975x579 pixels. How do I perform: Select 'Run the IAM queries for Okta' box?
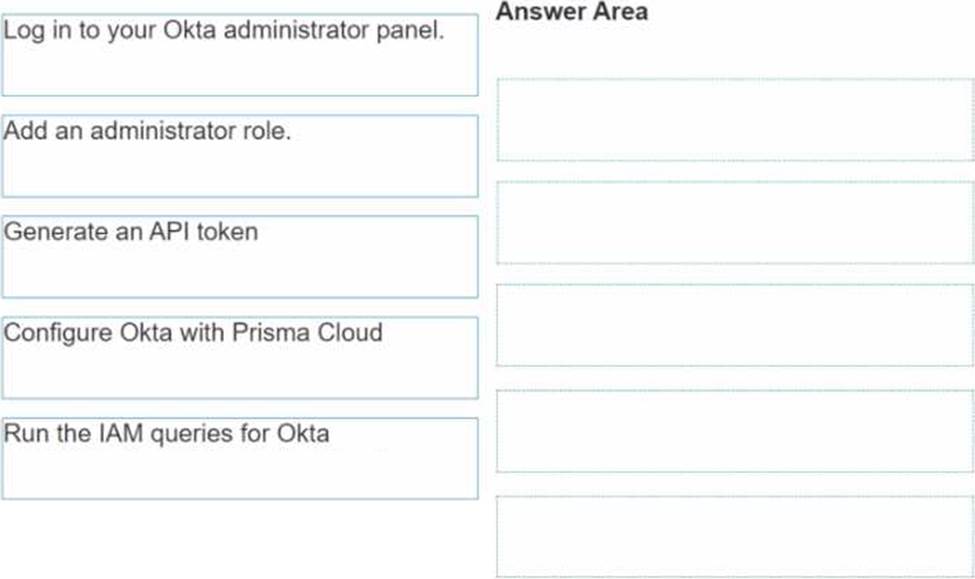click(240, 458)
